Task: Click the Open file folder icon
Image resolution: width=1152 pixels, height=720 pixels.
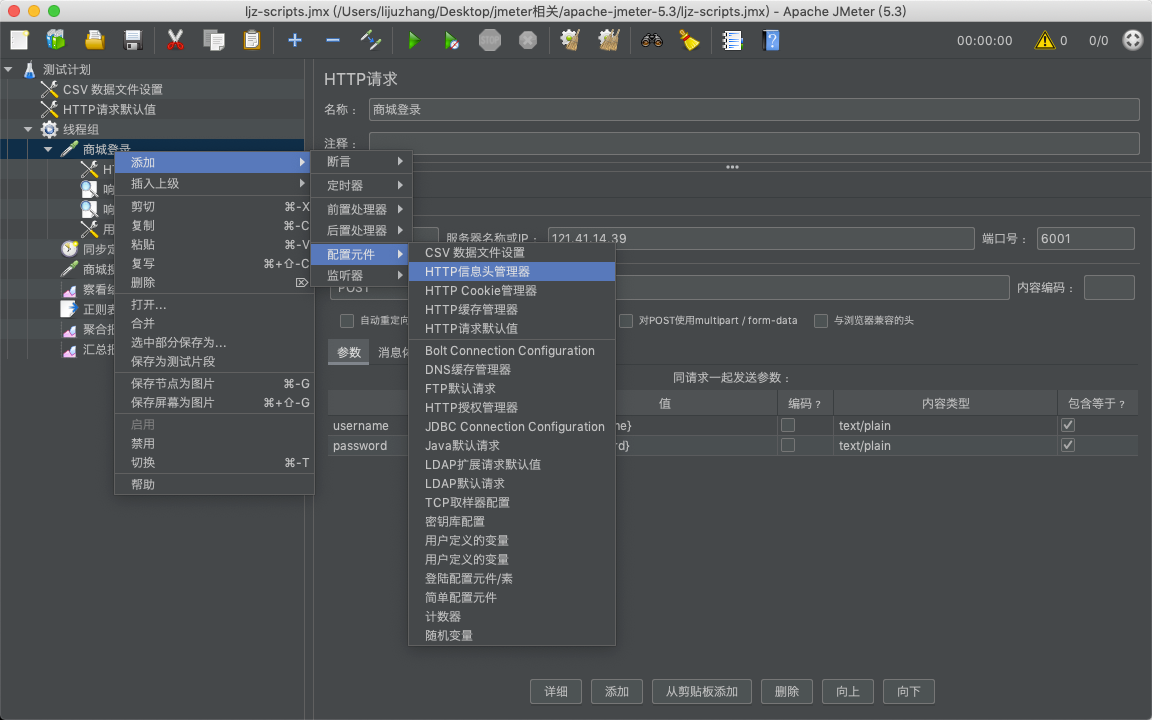Action: [x=95, y=40]
